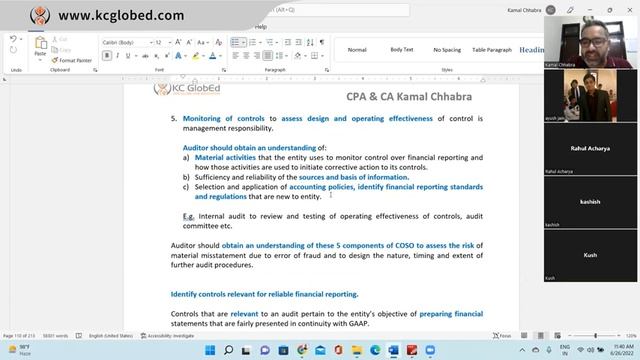Click Page 110 of 213 indicator

click(x=19, y=336)
